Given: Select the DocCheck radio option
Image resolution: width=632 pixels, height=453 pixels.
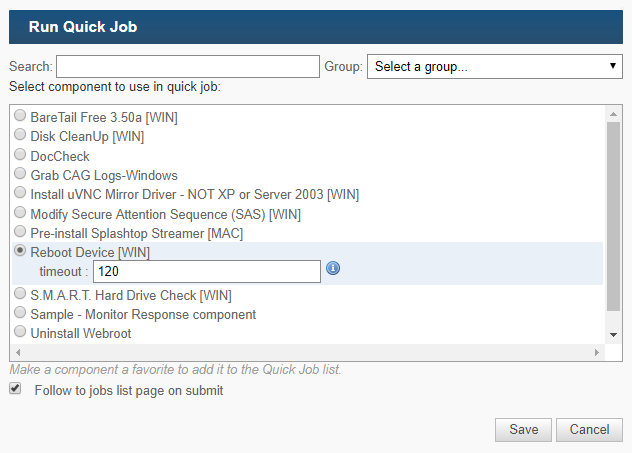Looking at the screenshot, I should coord(20,154).
